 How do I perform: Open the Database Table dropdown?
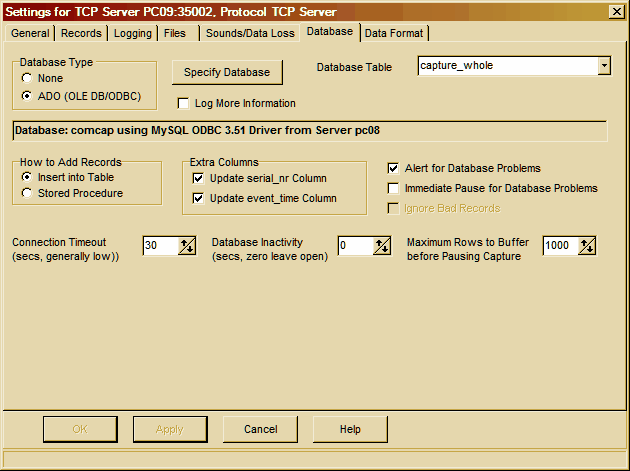point(604,66)
